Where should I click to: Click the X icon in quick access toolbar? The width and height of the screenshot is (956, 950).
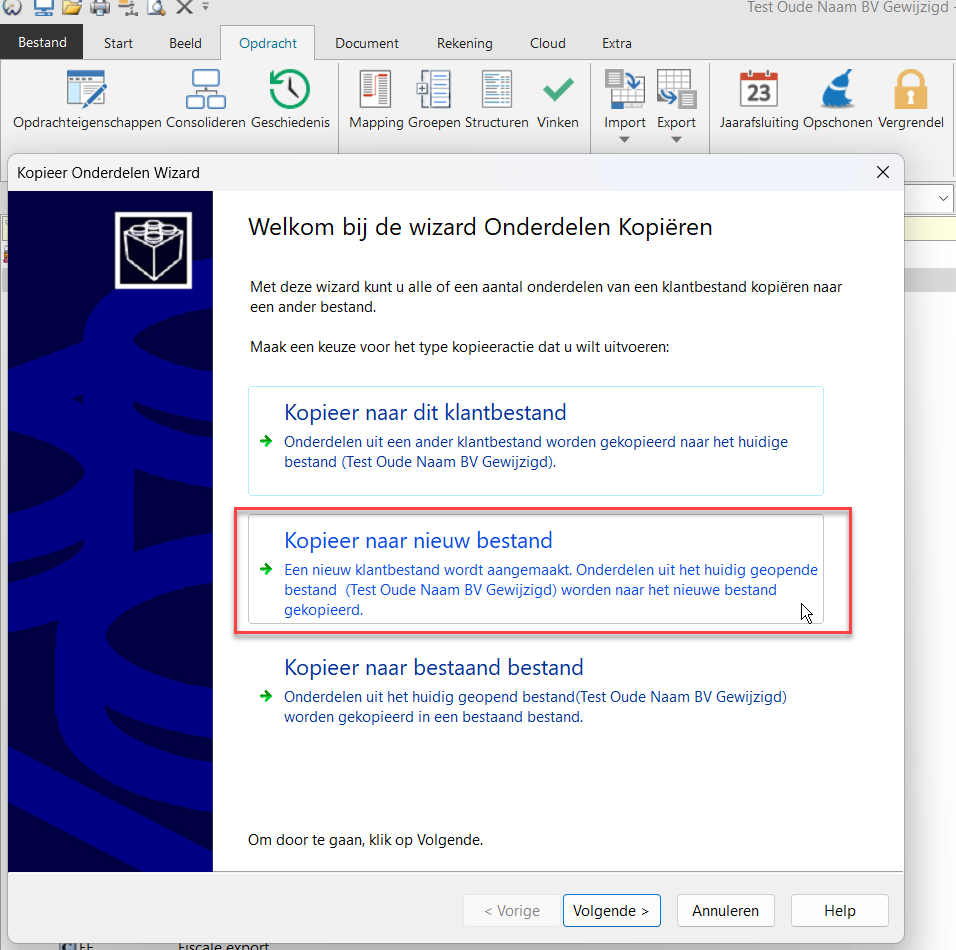click(184, 7)
